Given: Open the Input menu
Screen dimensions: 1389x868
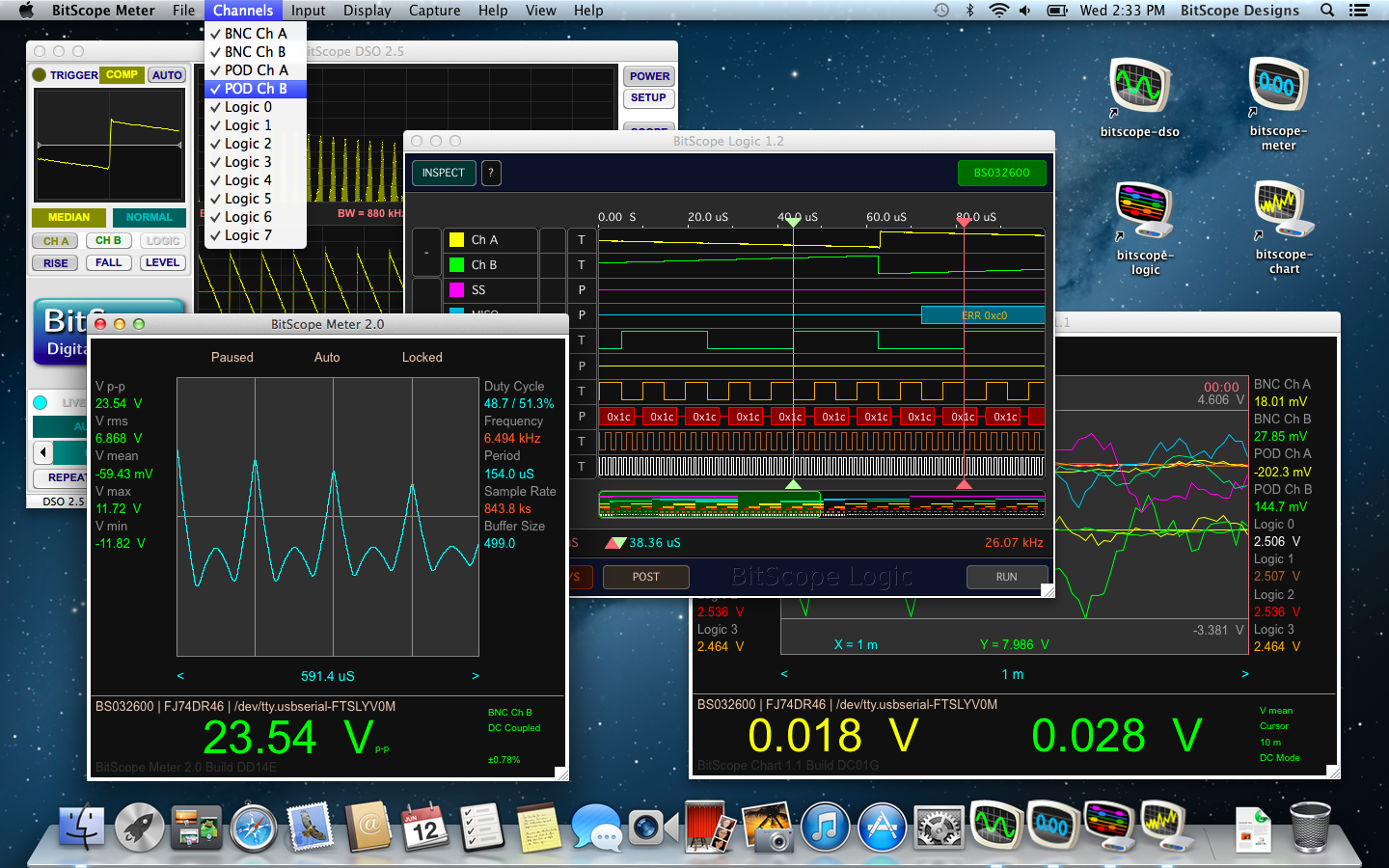Looking at the screenshot, I should [x=309, y=11].
